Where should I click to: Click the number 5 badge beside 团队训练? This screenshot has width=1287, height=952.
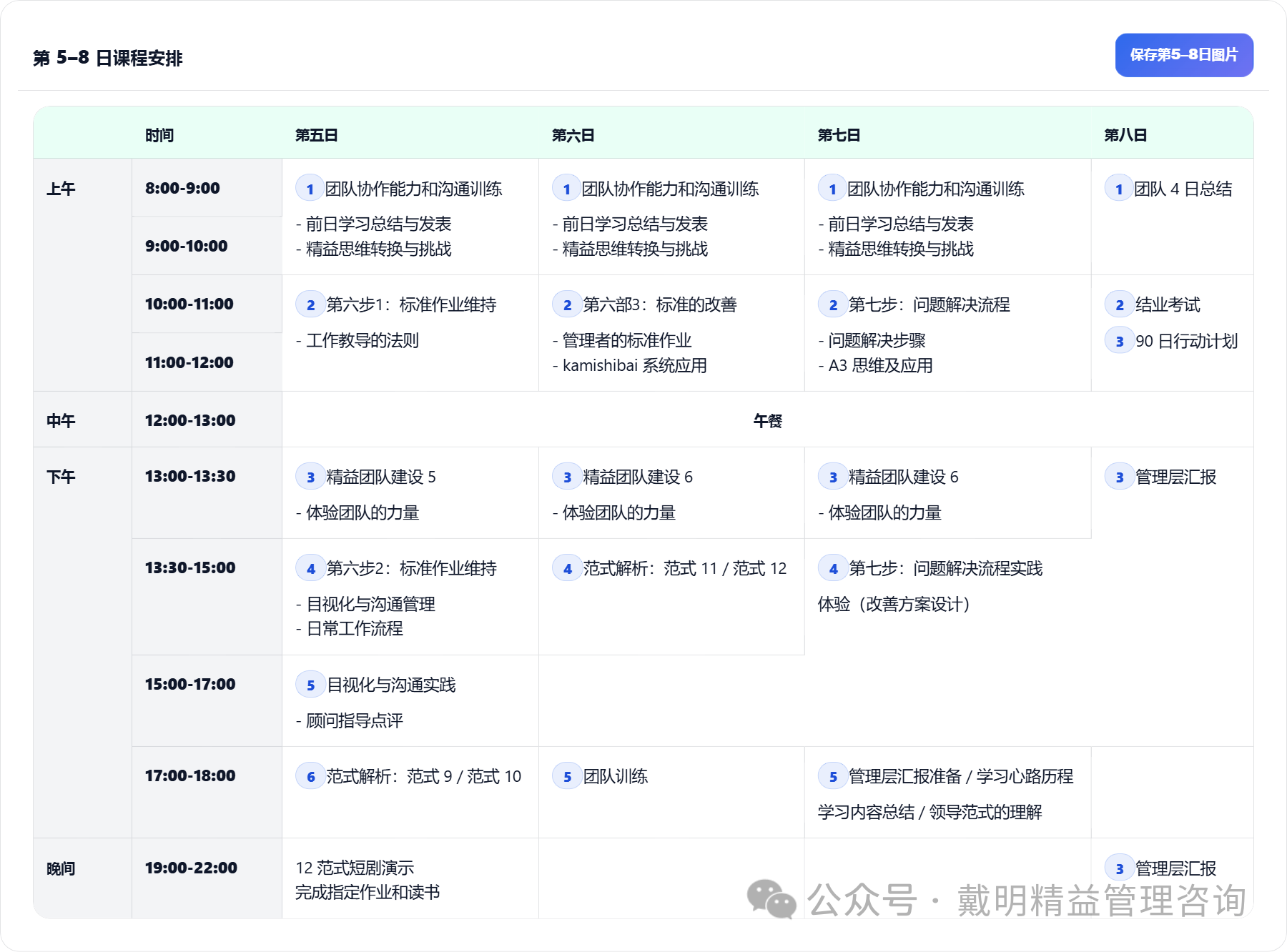click(x=567, y=777)
